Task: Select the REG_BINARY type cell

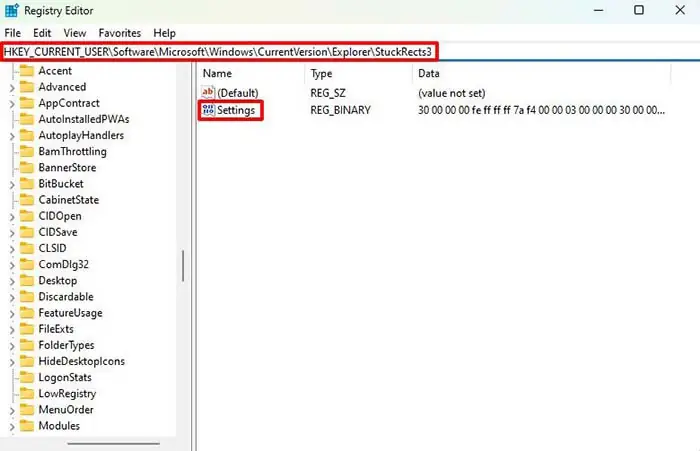Action: (340, 110)
